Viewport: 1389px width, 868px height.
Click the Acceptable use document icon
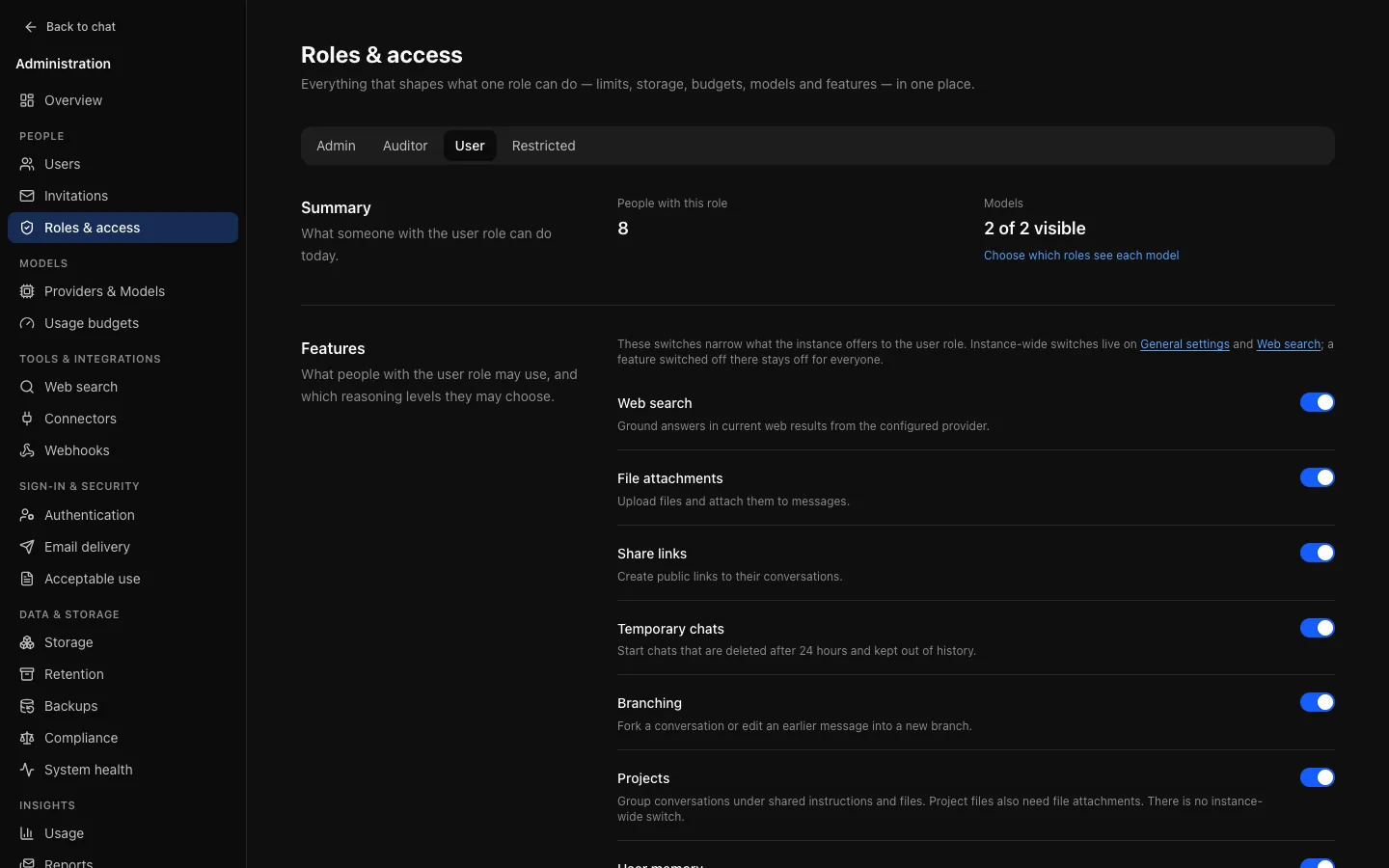27,579
